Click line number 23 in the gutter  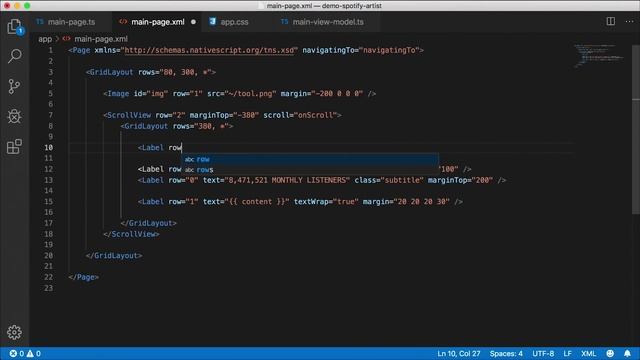coord(49,288)
